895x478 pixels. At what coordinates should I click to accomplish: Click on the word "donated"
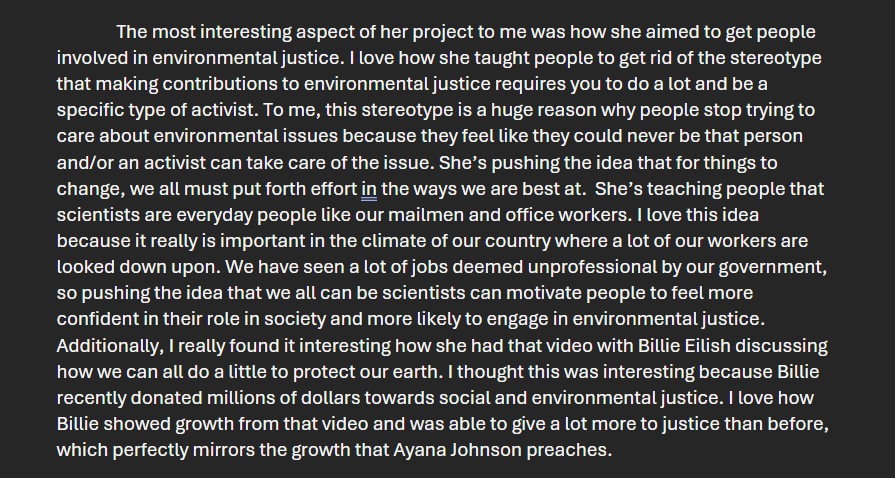(170, 398)
